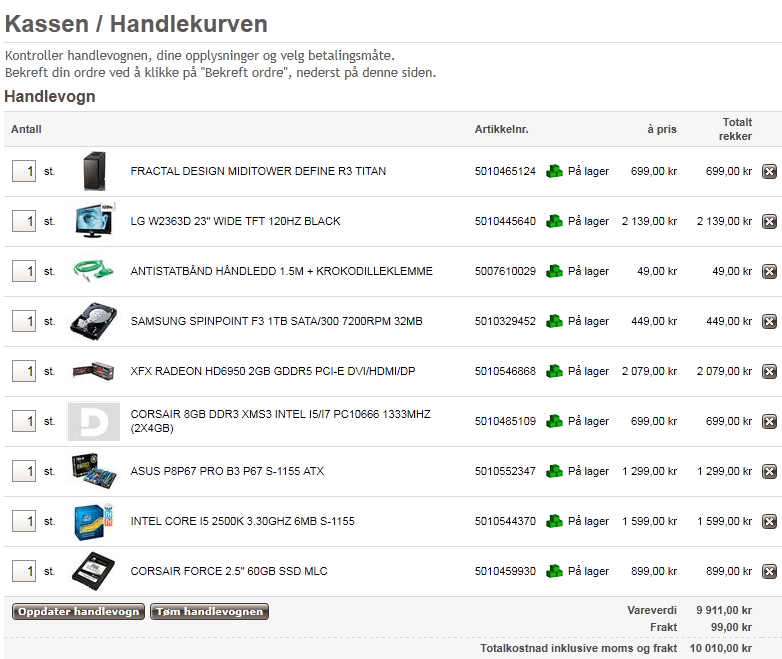Remove Antistatbånd håndledd from cart
This screenshot has height=659, width=782.
click(769, 271)
